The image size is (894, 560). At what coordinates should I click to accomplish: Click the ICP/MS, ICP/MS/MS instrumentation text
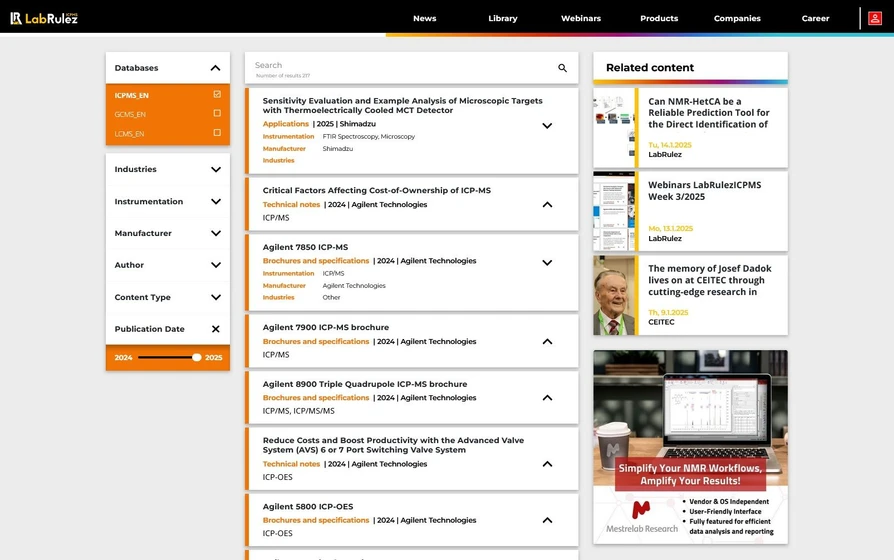(x=299, y=411)
